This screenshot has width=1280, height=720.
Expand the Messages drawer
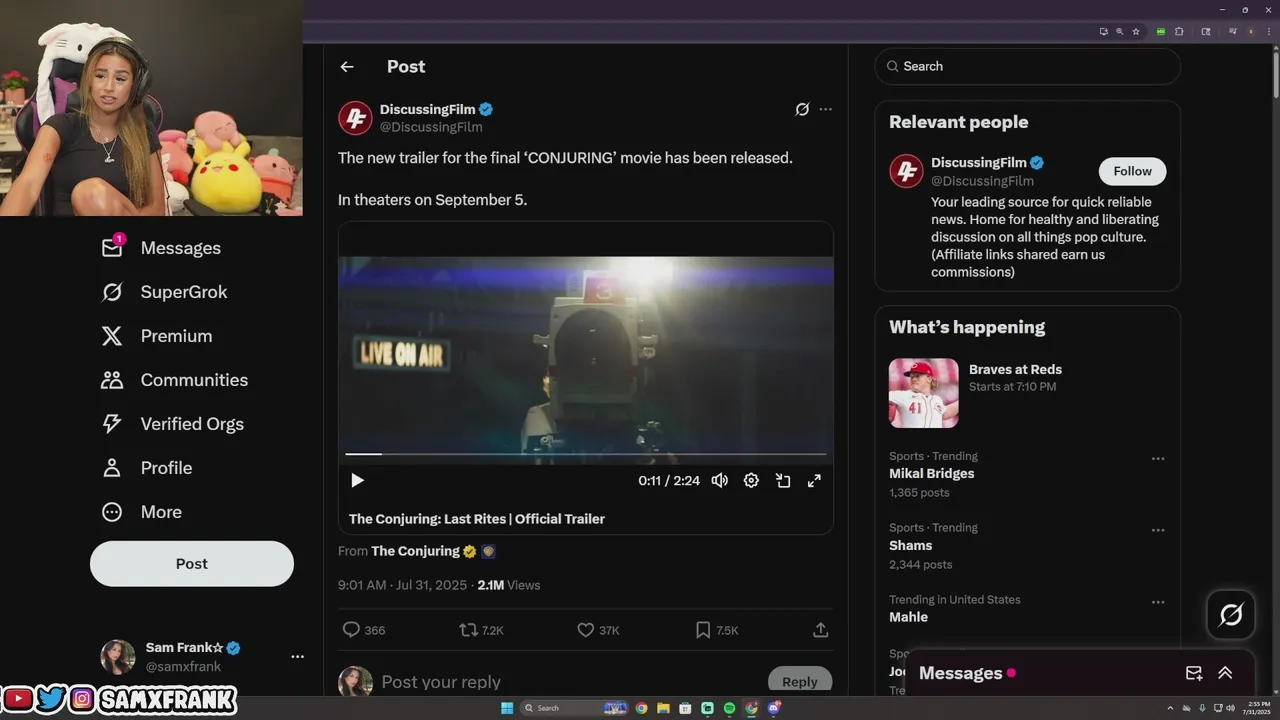coord(1225,673)
